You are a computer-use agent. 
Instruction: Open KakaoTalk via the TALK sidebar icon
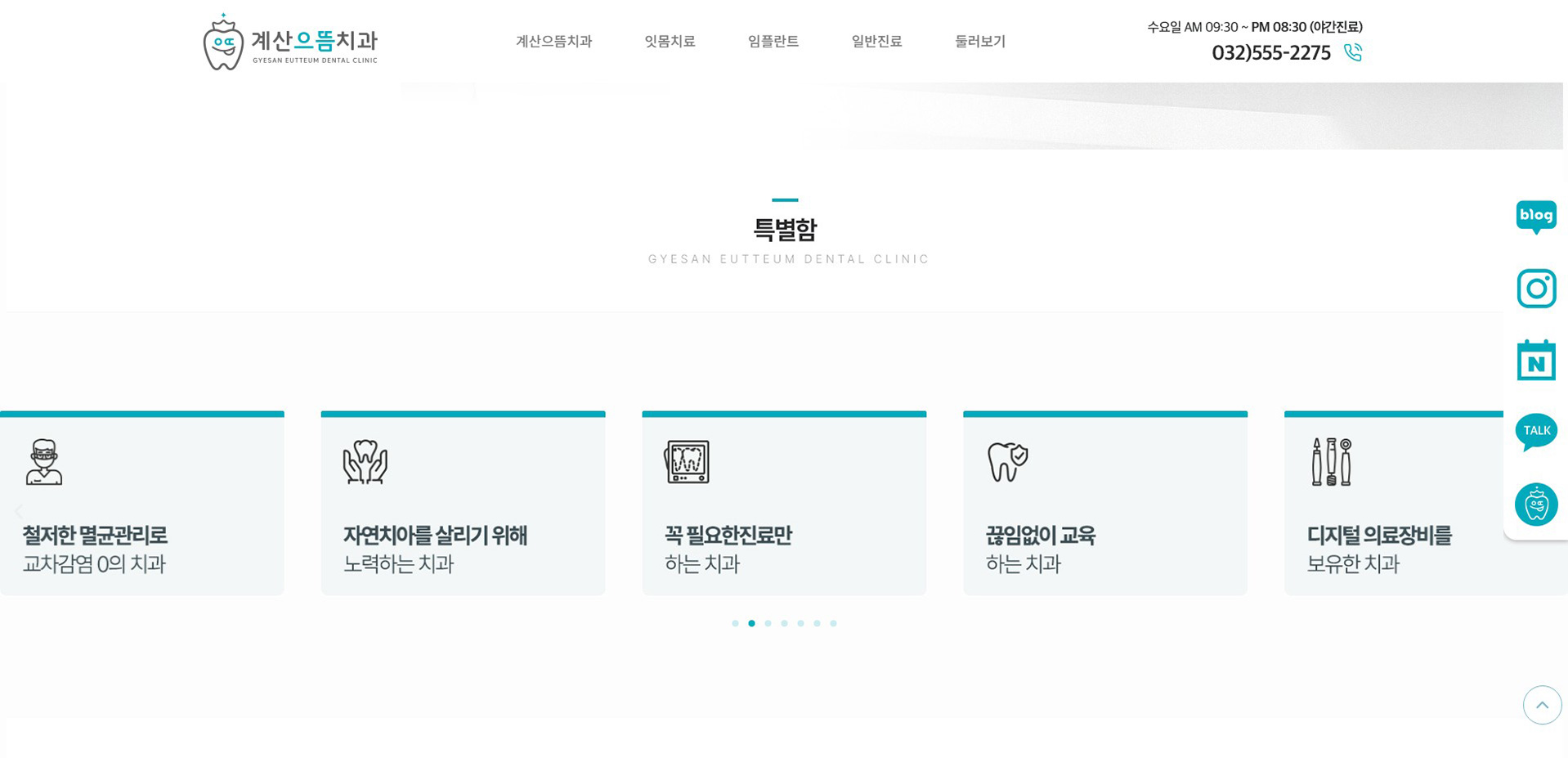click(1536, 431)
